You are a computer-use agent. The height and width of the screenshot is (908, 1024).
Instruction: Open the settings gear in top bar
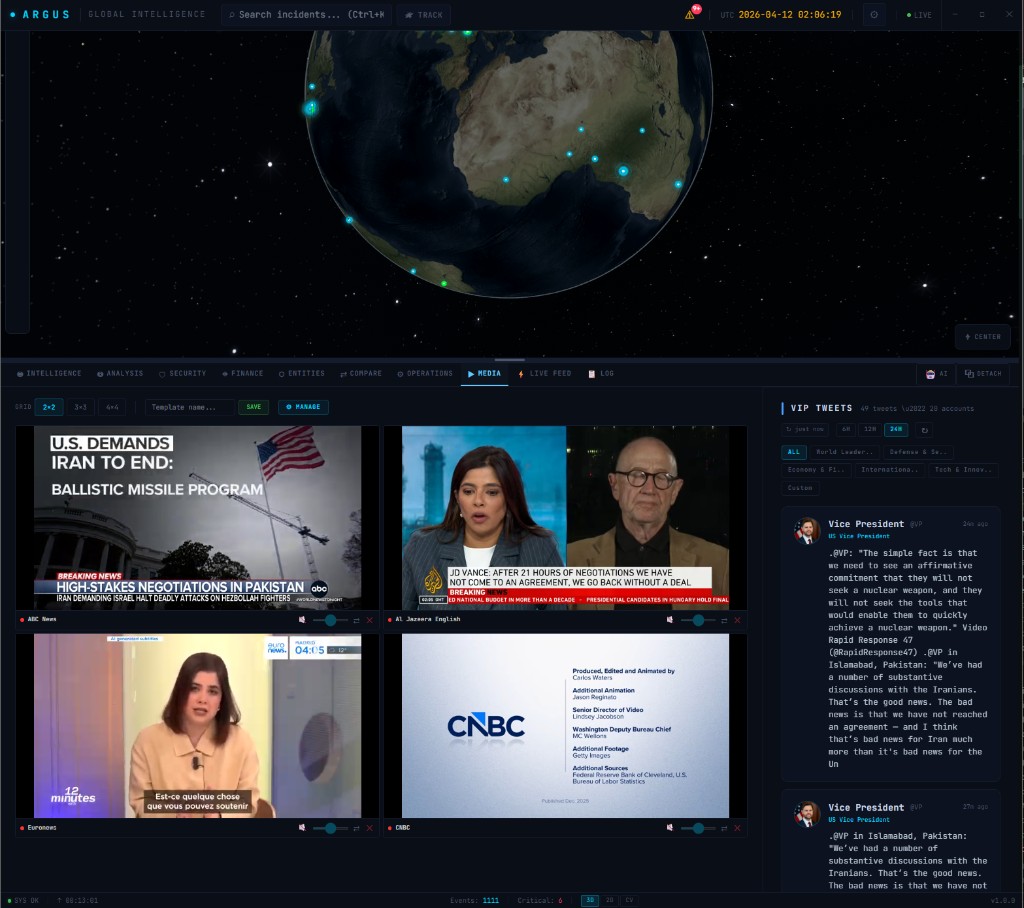874,14
